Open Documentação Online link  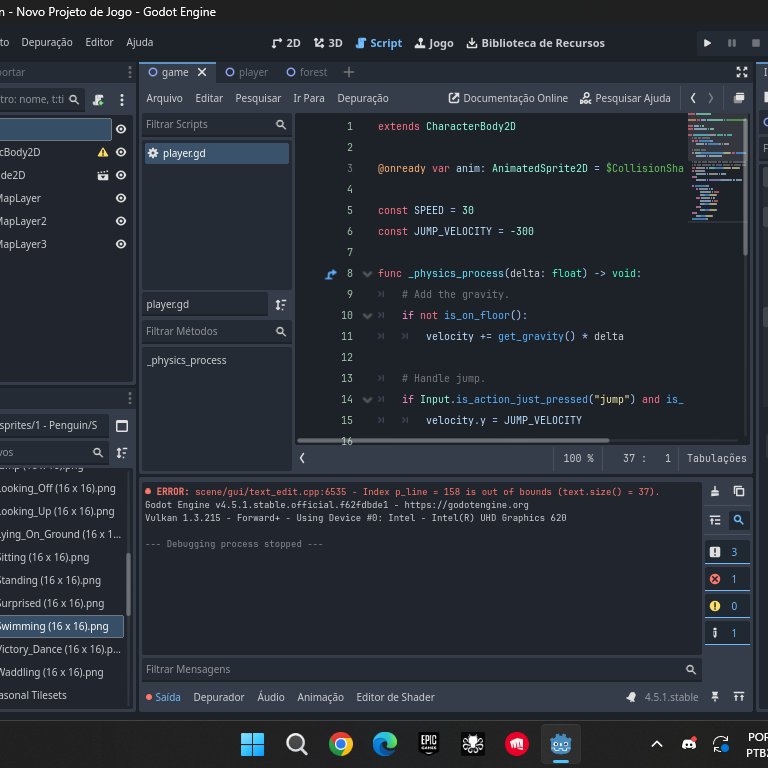pyautogui.click(x=508, y=98)
